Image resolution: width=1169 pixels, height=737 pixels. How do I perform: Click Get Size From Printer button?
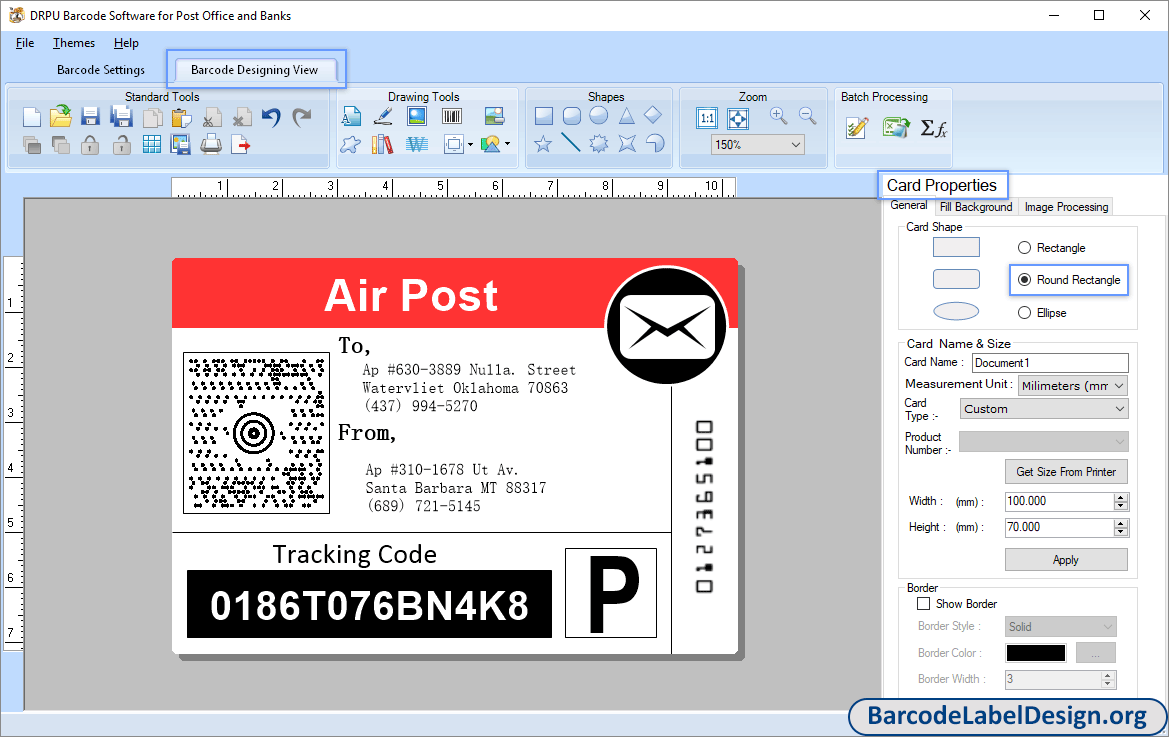tap(1066, 472)
